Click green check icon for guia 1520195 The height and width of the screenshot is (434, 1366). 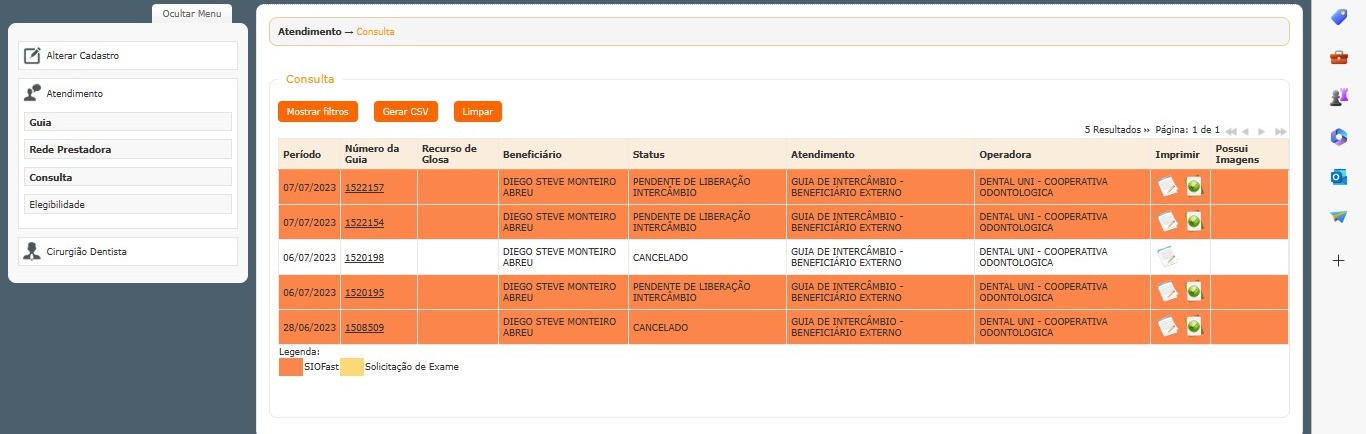(1193, 292)
